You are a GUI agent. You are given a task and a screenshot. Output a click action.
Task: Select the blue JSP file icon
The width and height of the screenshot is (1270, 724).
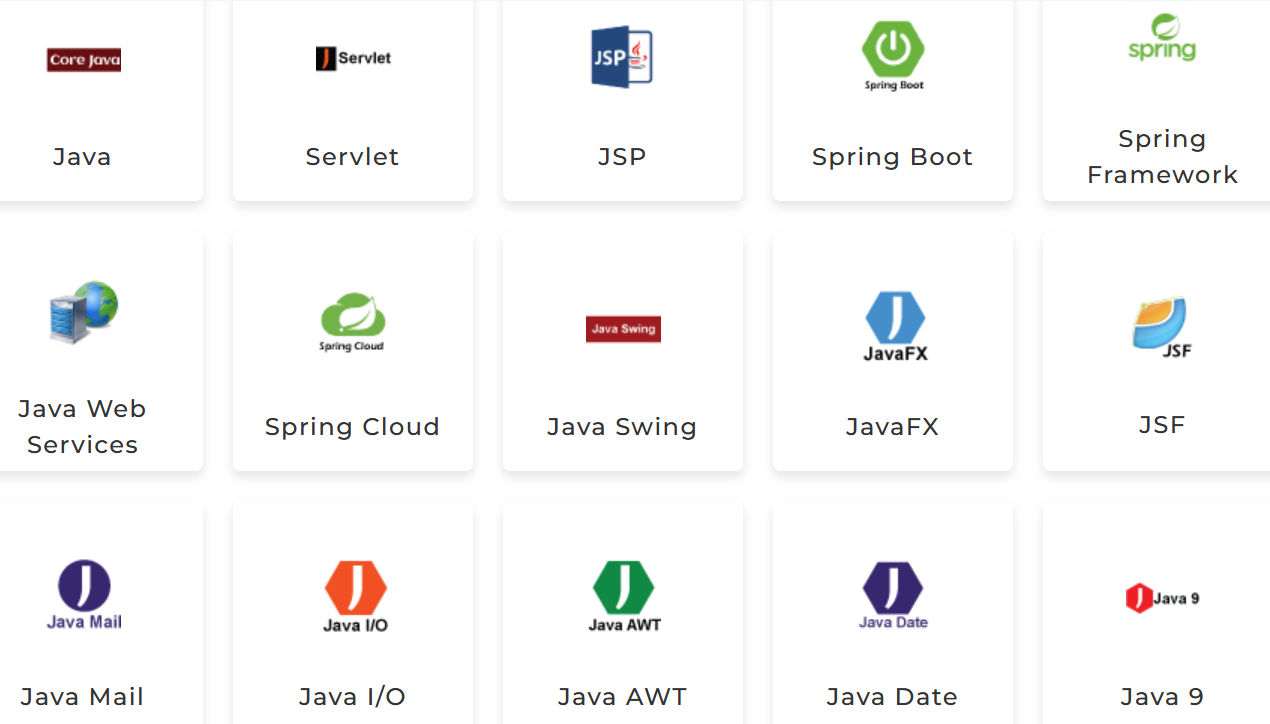pyautogui.click(x=622, y=57)
